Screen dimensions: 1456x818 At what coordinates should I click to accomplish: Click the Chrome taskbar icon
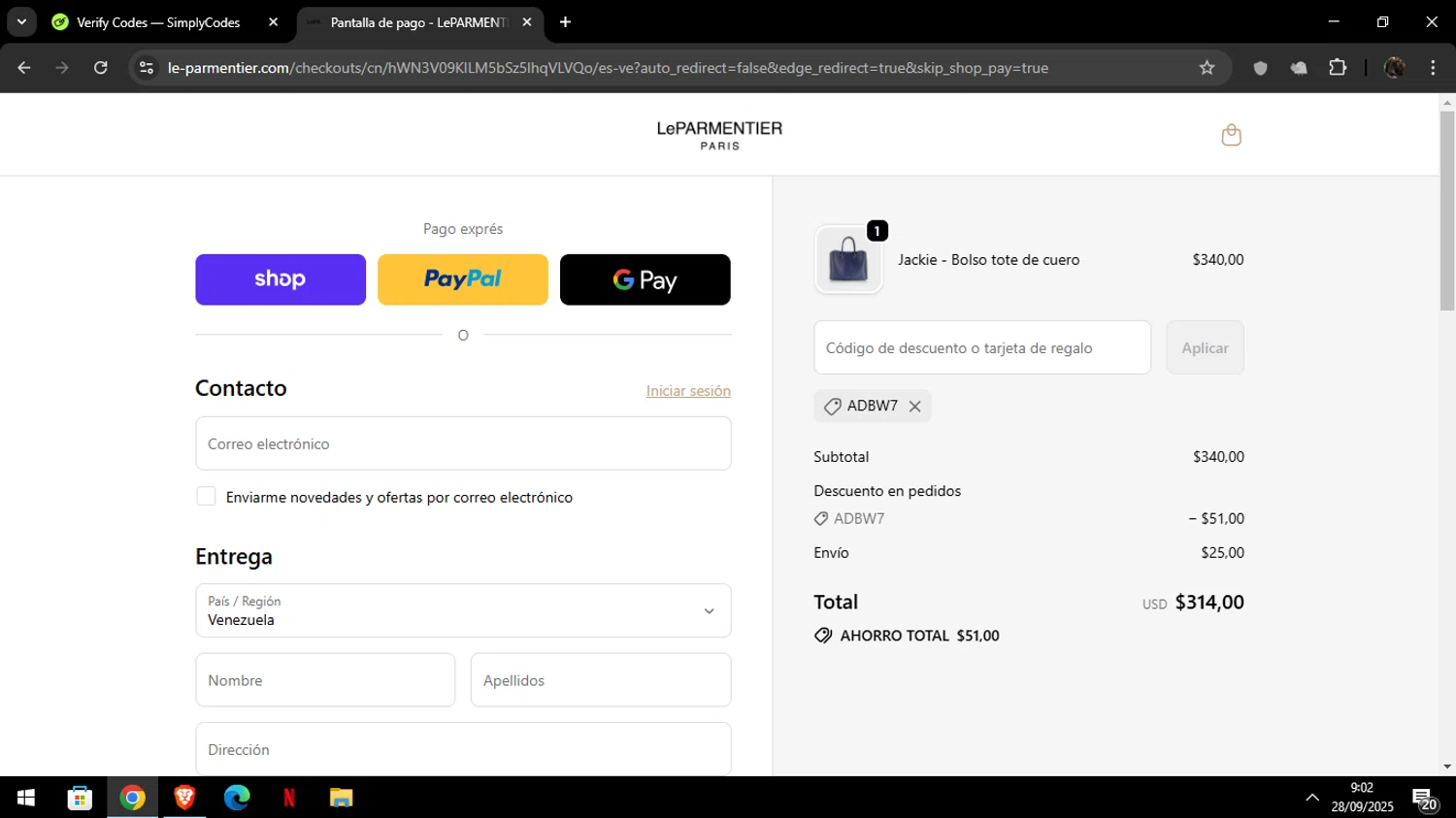click(x=132, y=798)
